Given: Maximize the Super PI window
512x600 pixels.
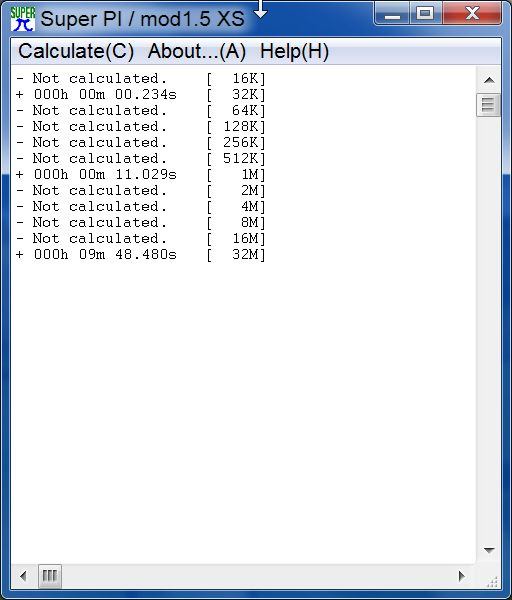Looking at the screenshot, I should (x=425, y=14).
